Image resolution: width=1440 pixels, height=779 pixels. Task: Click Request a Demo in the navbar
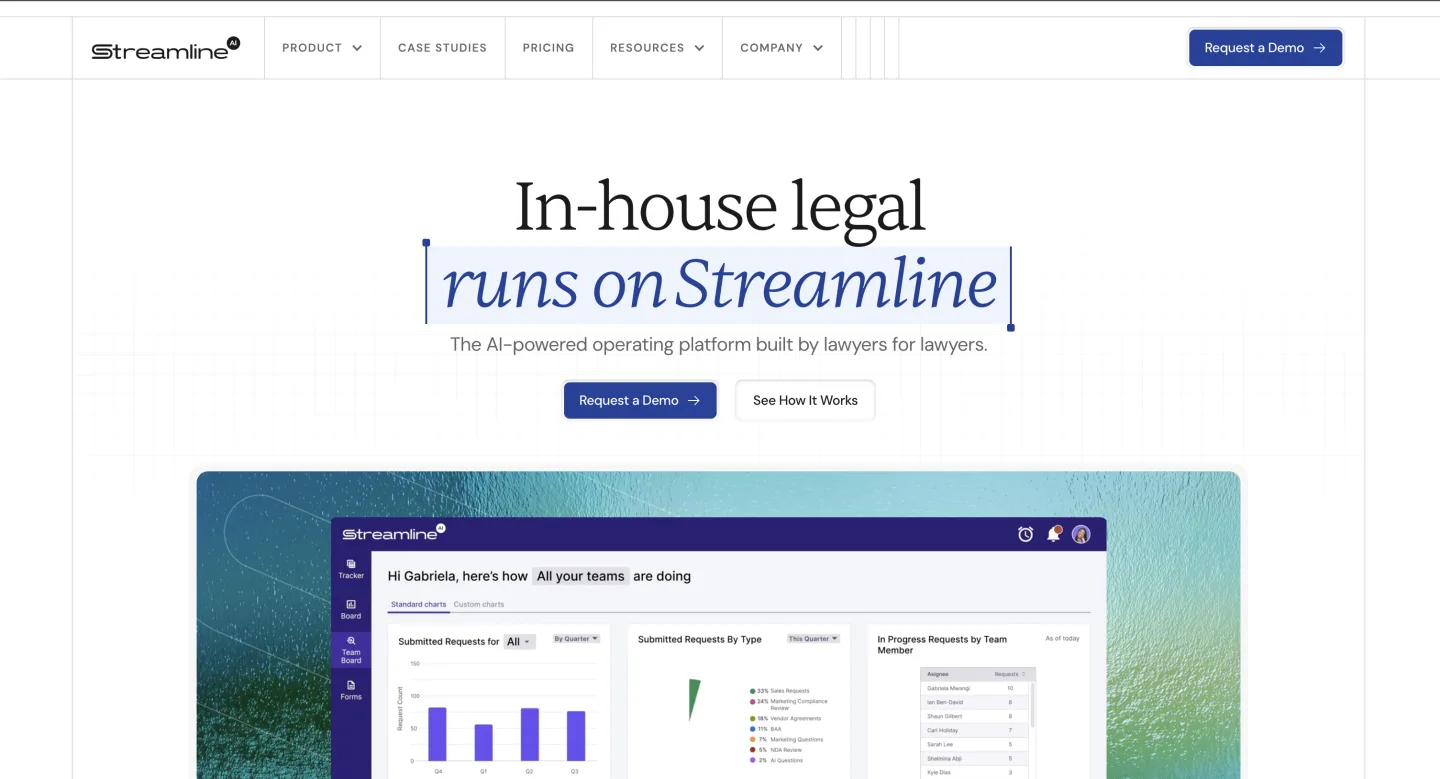[1265, 48]
